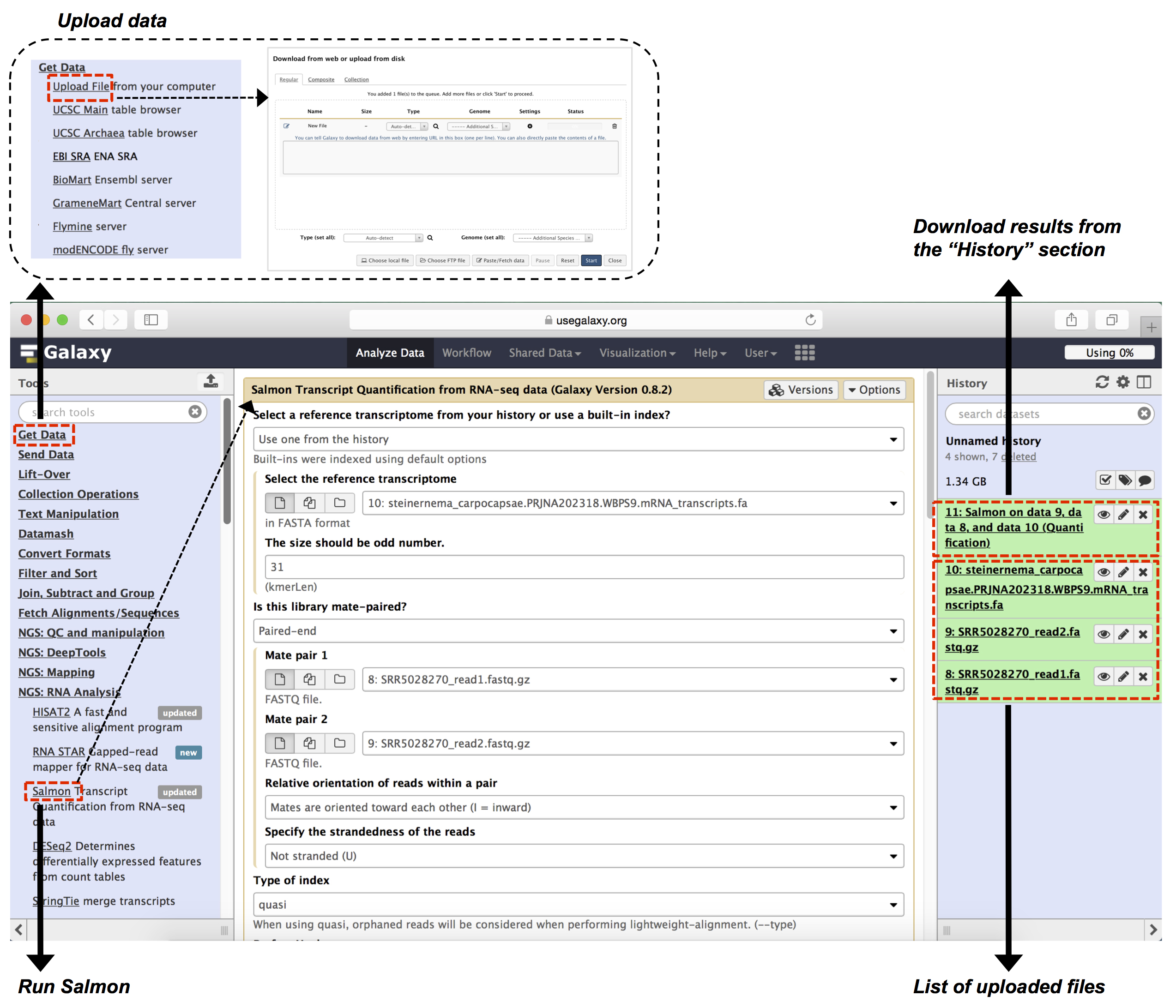
Task: Toggle the browser sidebar button
Action: coord(151,320)
